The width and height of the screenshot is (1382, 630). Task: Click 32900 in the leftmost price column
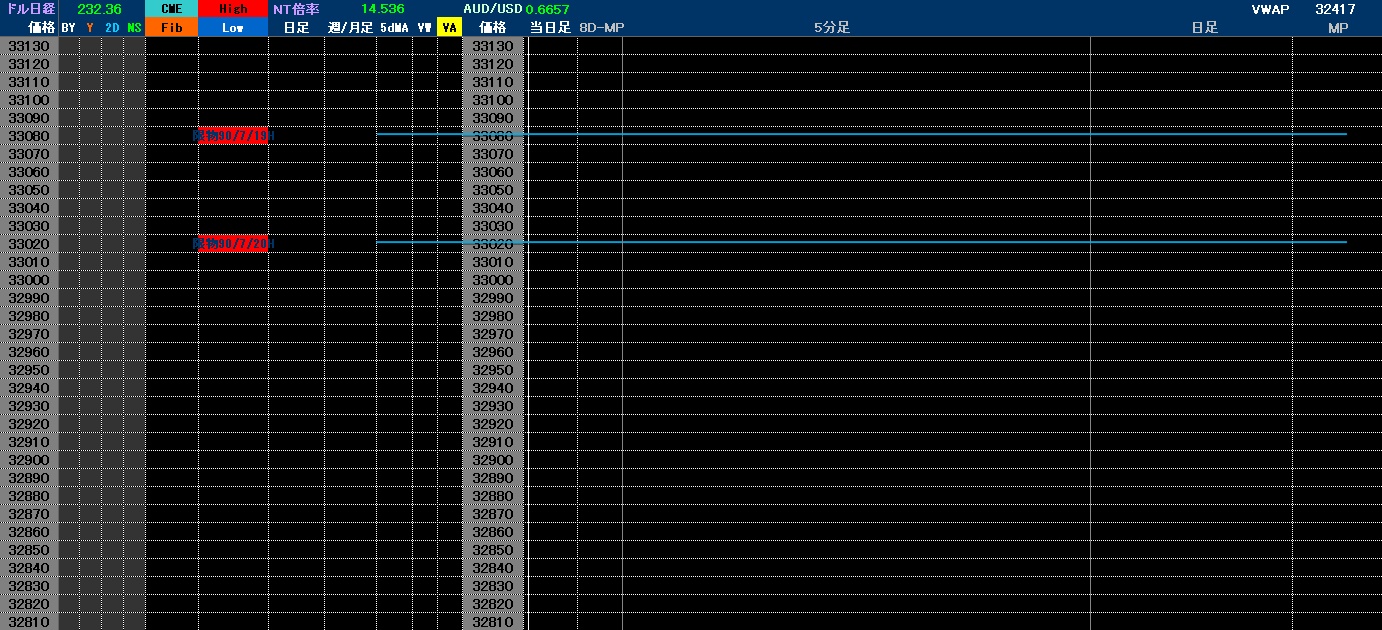coord(28,461)
